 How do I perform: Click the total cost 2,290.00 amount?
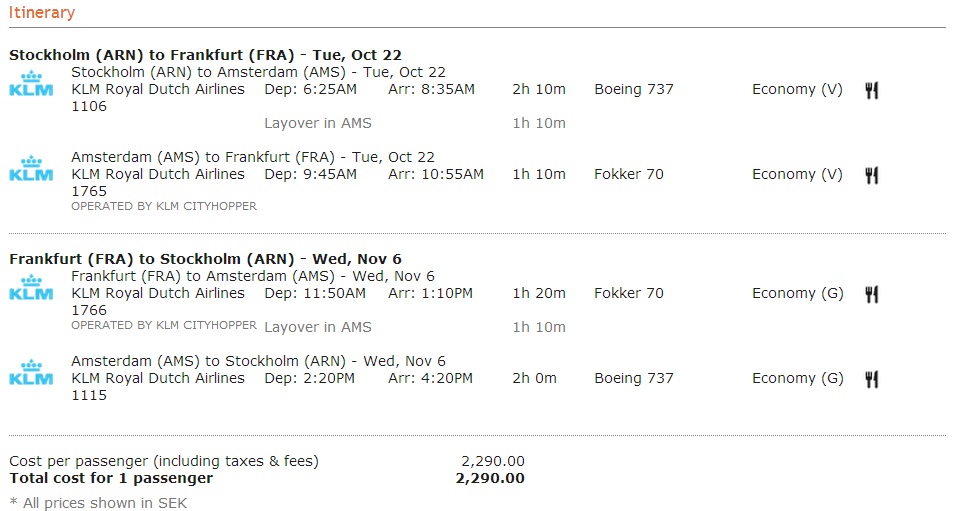tap(490, 478)
